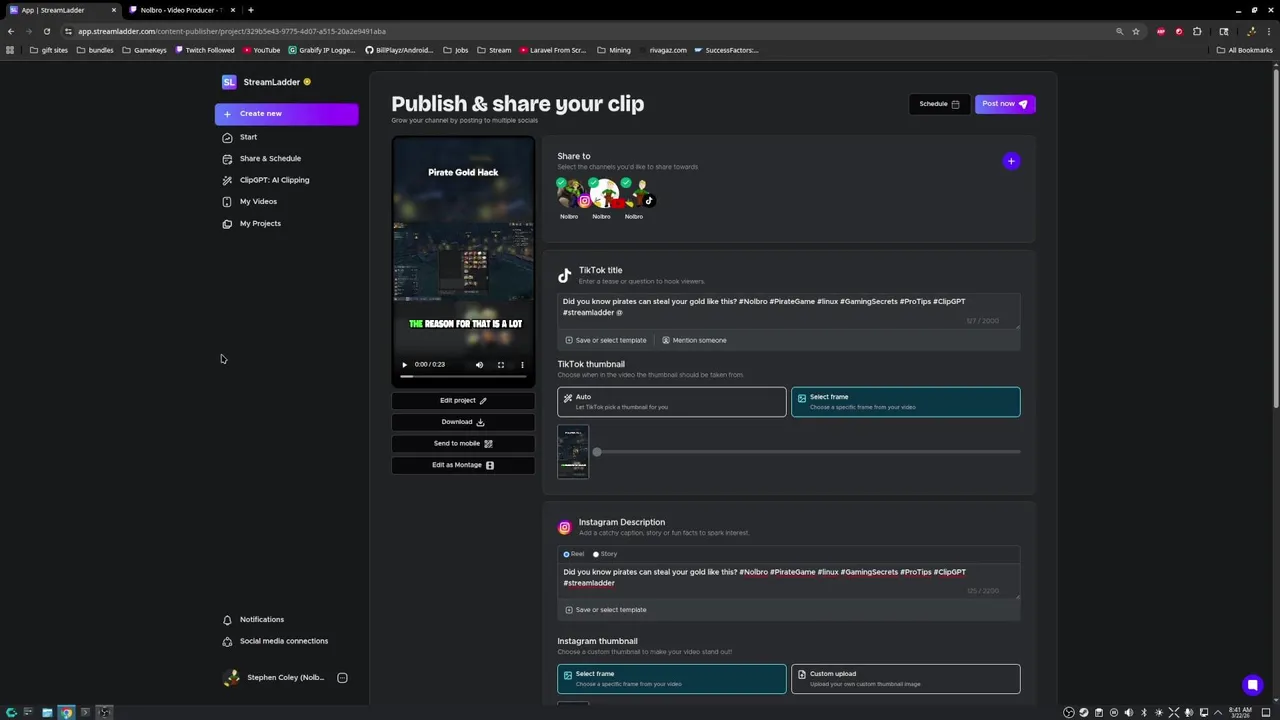The height and width of the screenshot is (720, 1280).
Task: Click the Instagram logo beside Description
Action: point(565,527)
